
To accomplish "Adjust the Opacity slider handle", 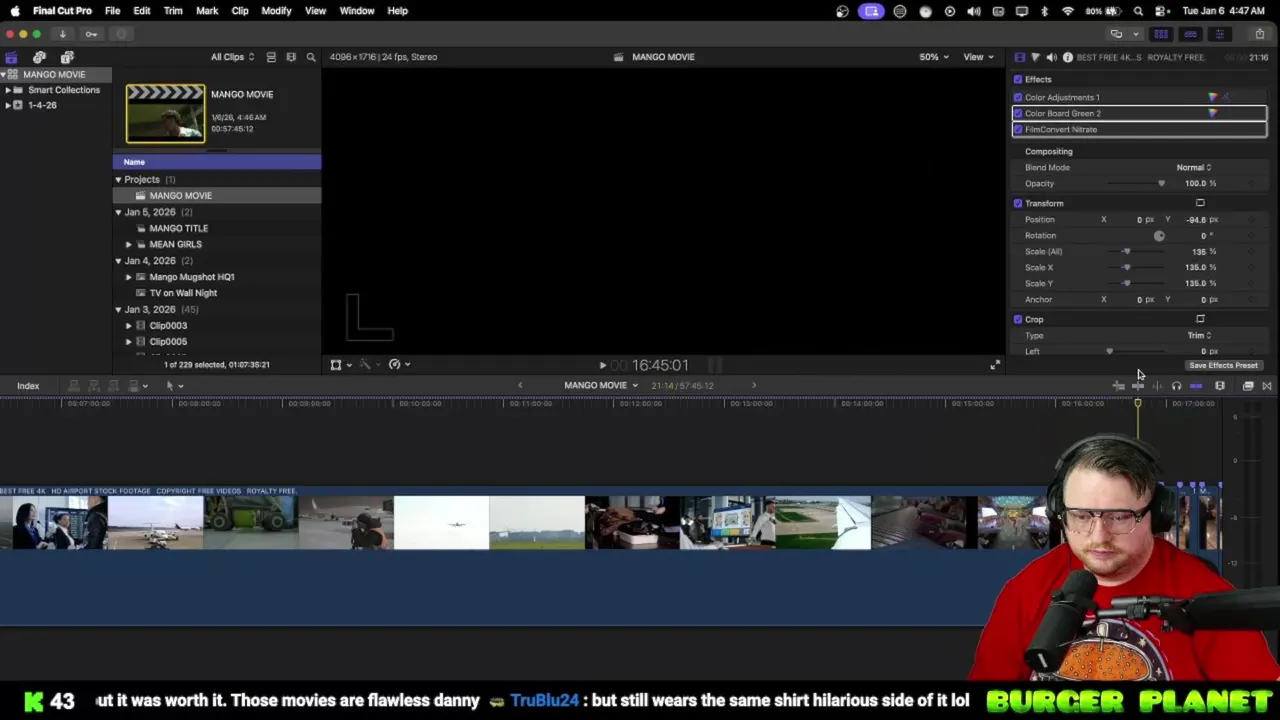I will (1161, 183).
